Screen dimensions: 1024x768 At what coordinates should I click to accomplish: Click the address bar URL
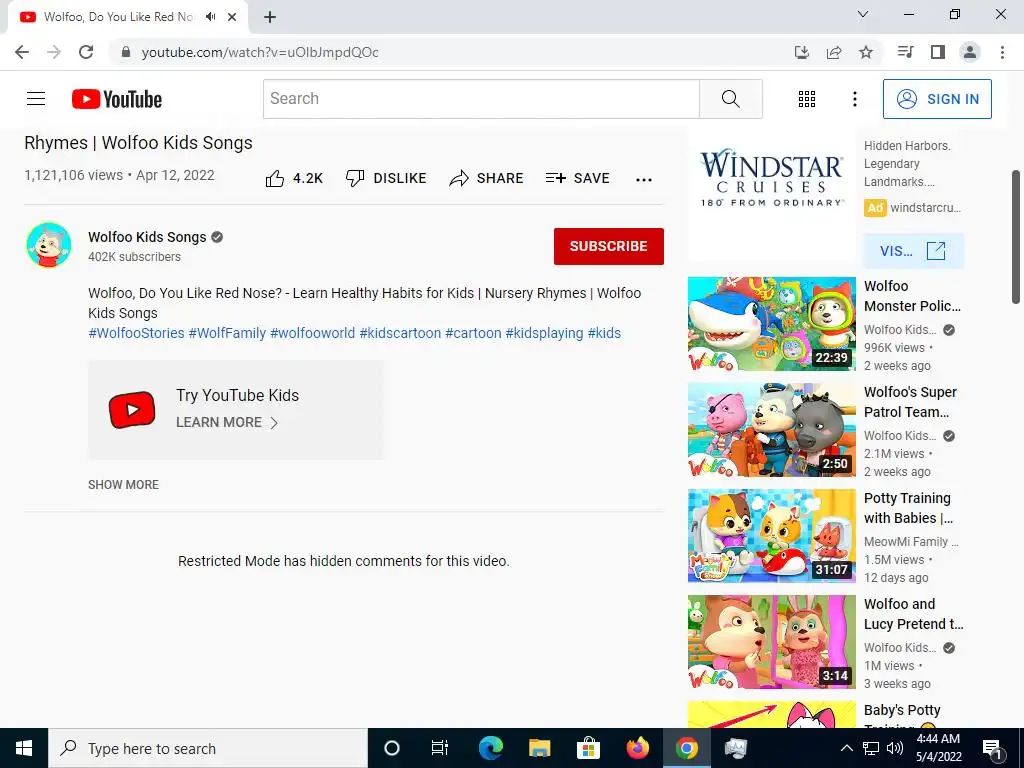pyautogui.click(x=260, y=52)
